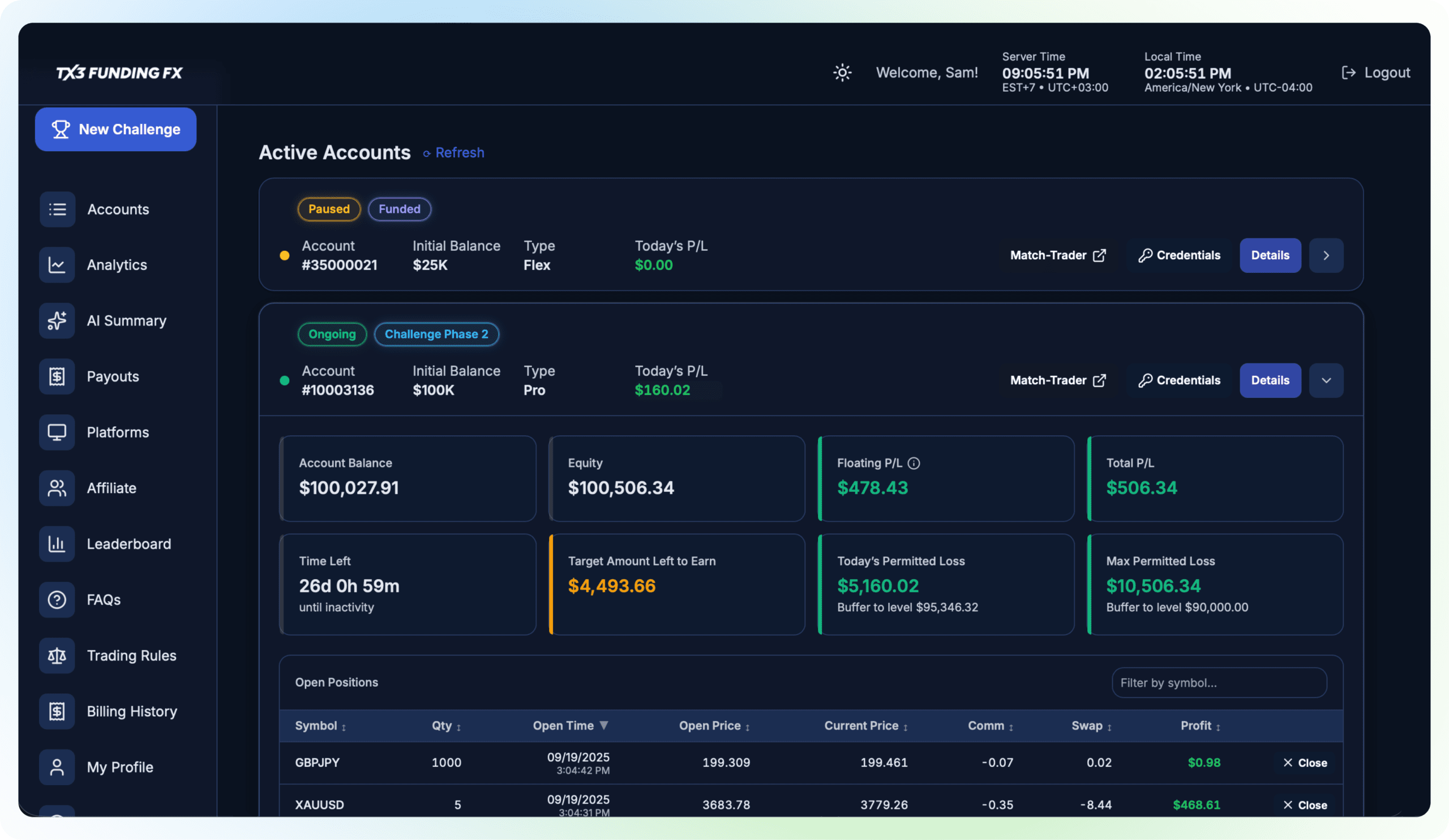
Task: Toggle light theme with sun icon
Action: pos(842,72)
